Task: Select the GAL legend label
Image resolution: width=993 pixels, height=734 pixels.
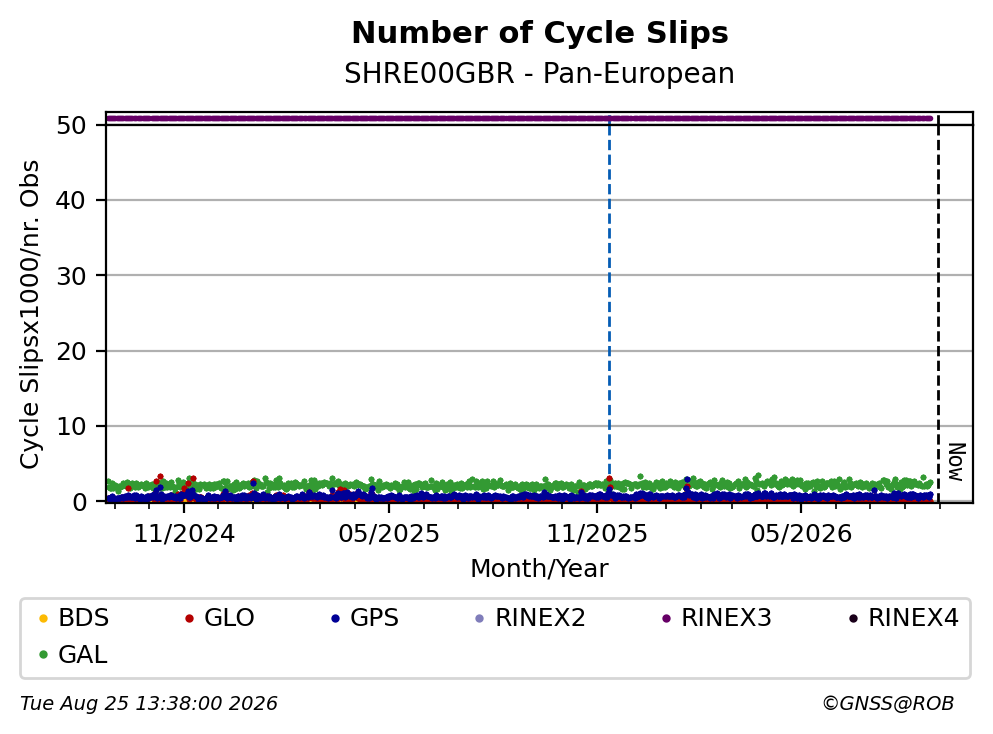Action: click(x=82, y=655)
